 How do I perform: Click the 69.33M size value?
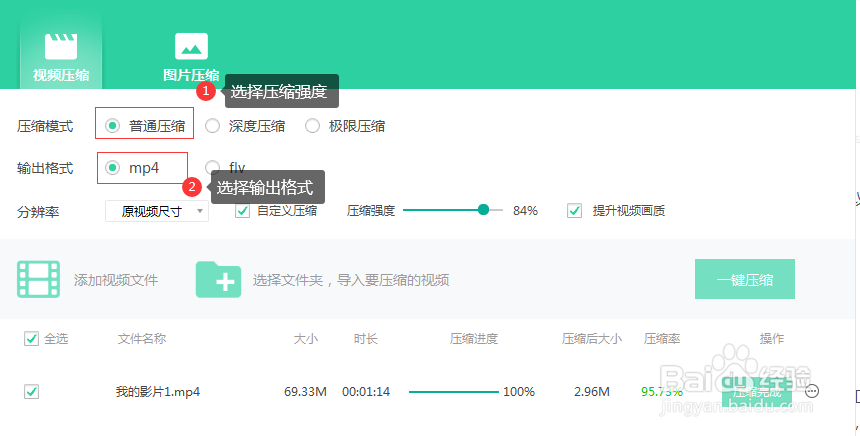tap(305, 392)
